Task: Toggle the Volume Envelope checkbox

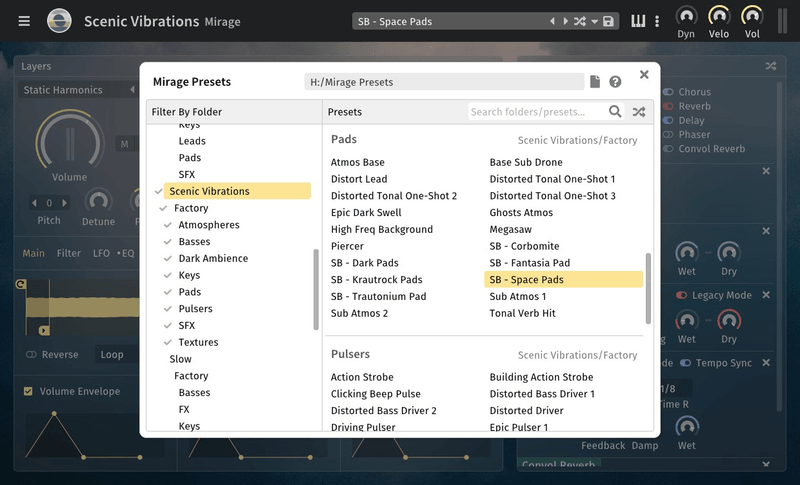Action: pos(28,391)
